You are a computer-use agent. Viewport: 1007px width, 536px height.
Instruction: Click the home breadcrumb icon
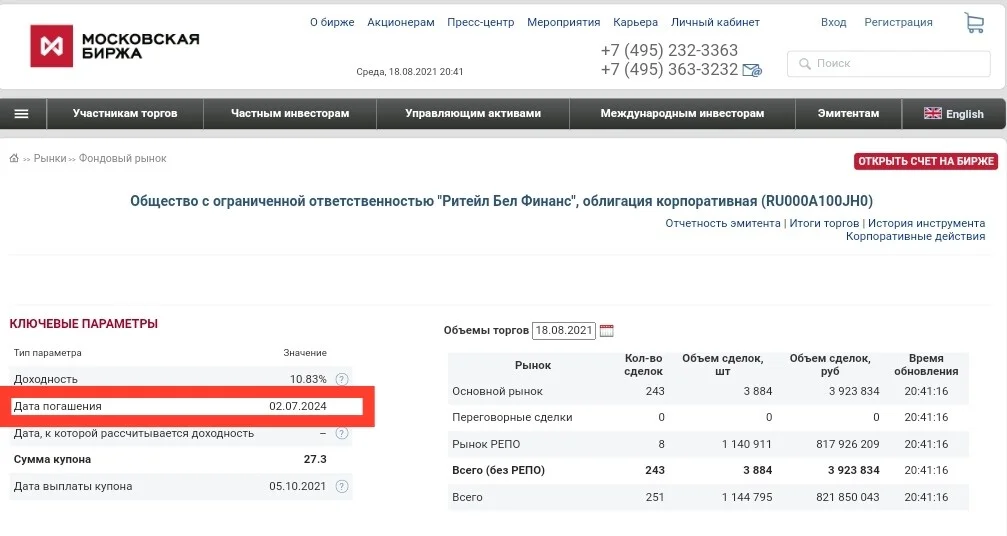[14, 158]
